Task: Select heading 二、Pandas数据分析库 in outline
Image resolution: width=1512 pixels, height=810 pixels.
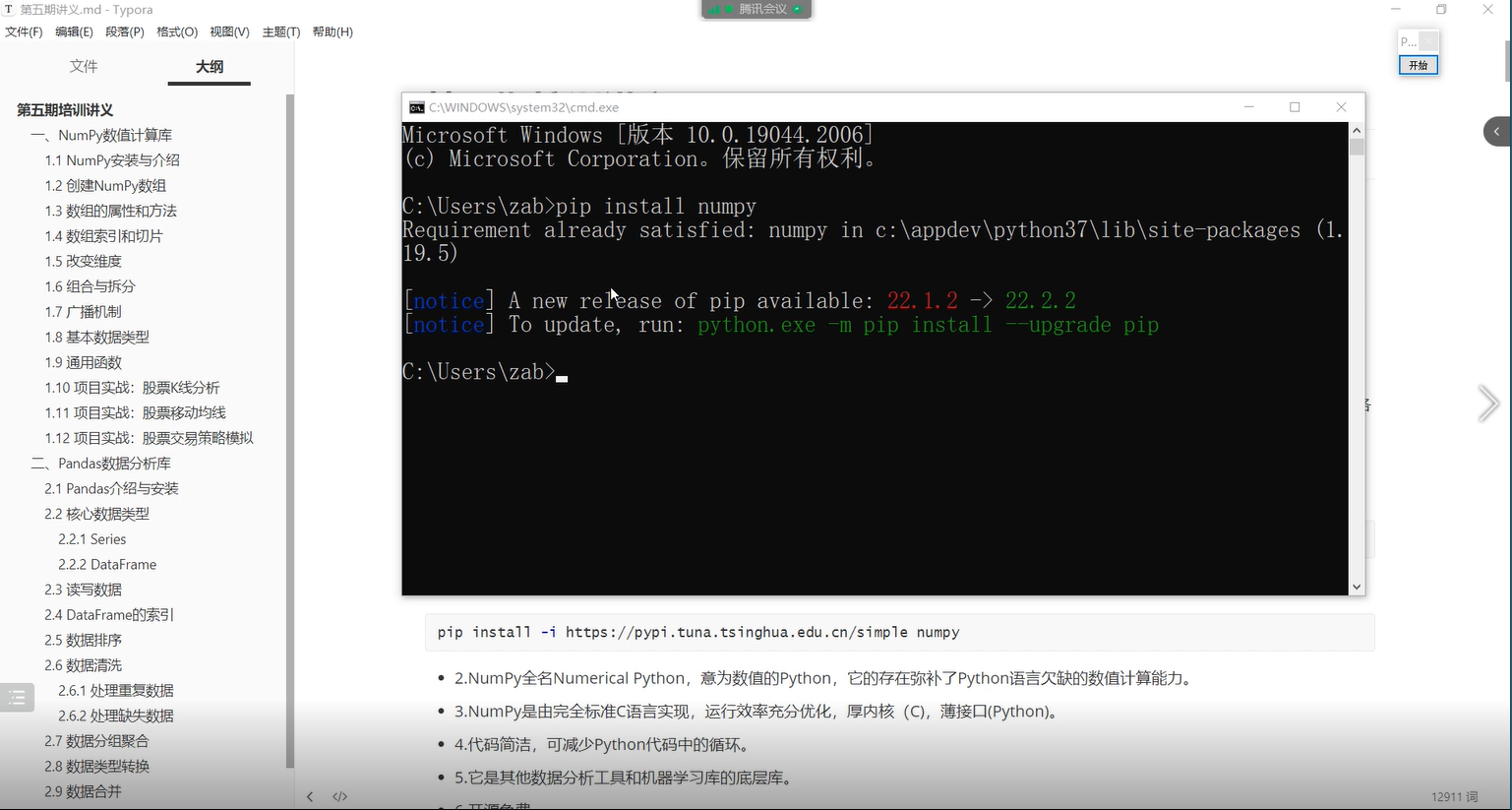Action: [111, 463]
